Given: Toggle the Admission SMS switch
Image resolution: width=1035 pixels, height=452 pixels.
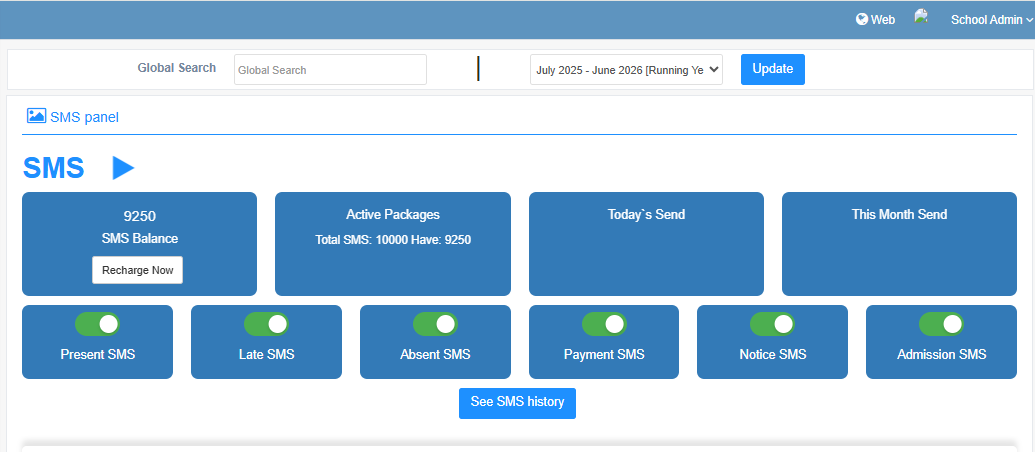Looking at the screenshot, I should point(941,324).
